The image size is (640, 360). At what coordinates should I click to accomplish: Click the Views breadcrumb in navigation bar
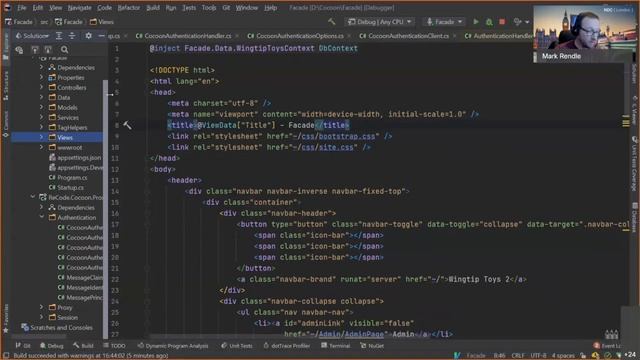click(102, 22)
